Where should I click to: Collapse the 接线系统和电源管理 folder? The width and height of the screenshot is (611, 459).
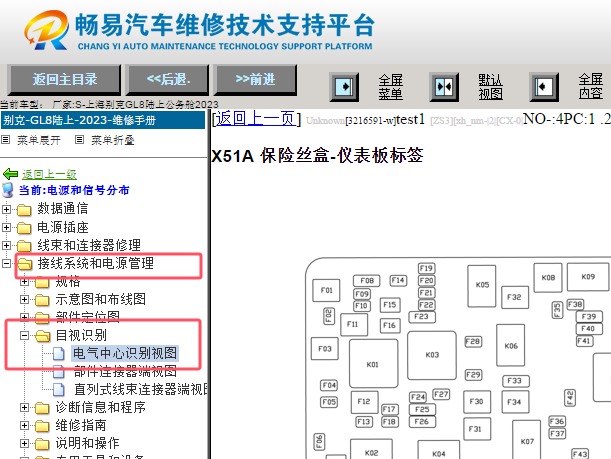coord(6,263)
